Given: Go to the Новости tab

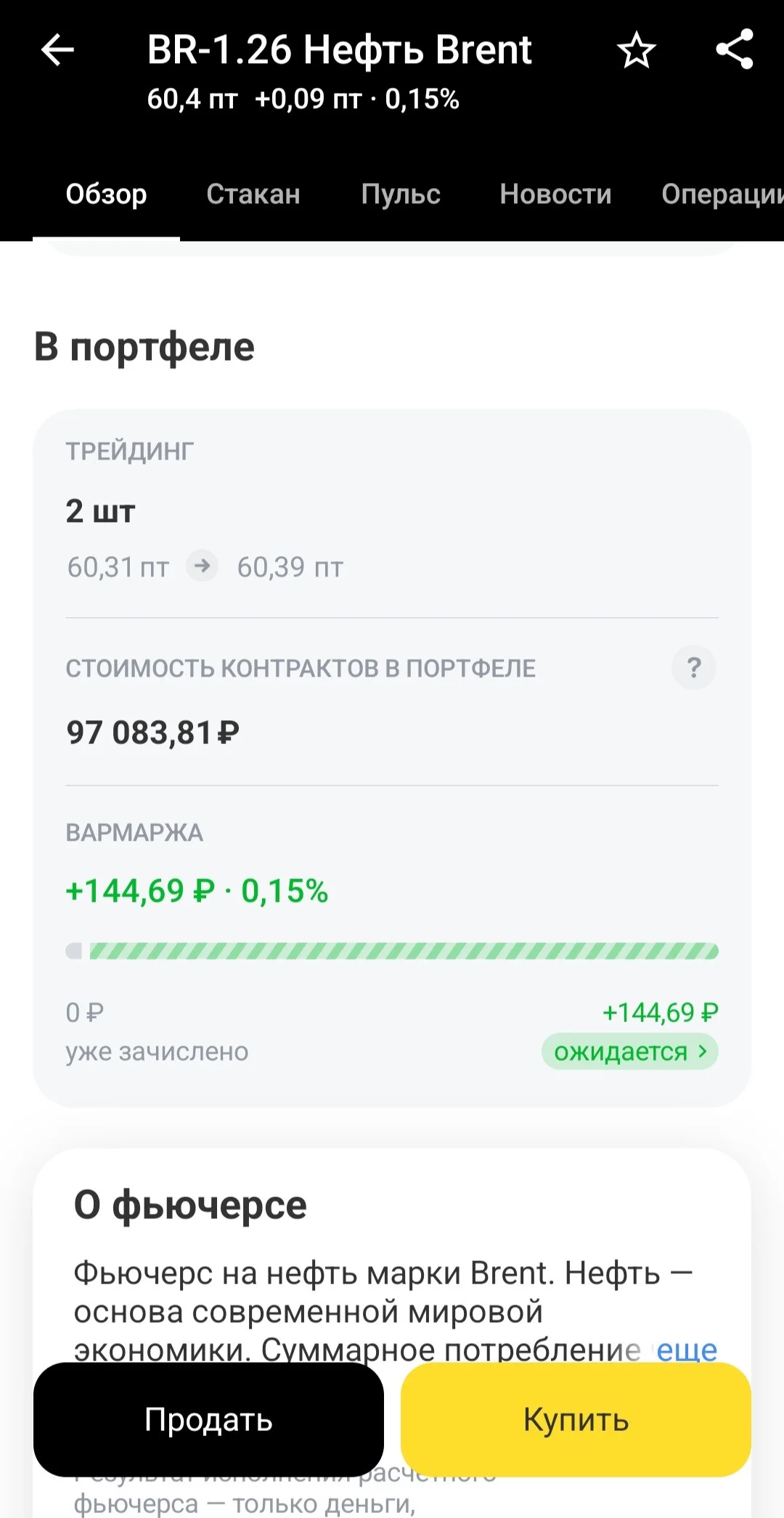Looking at the screenshot, I should point(555,195).
